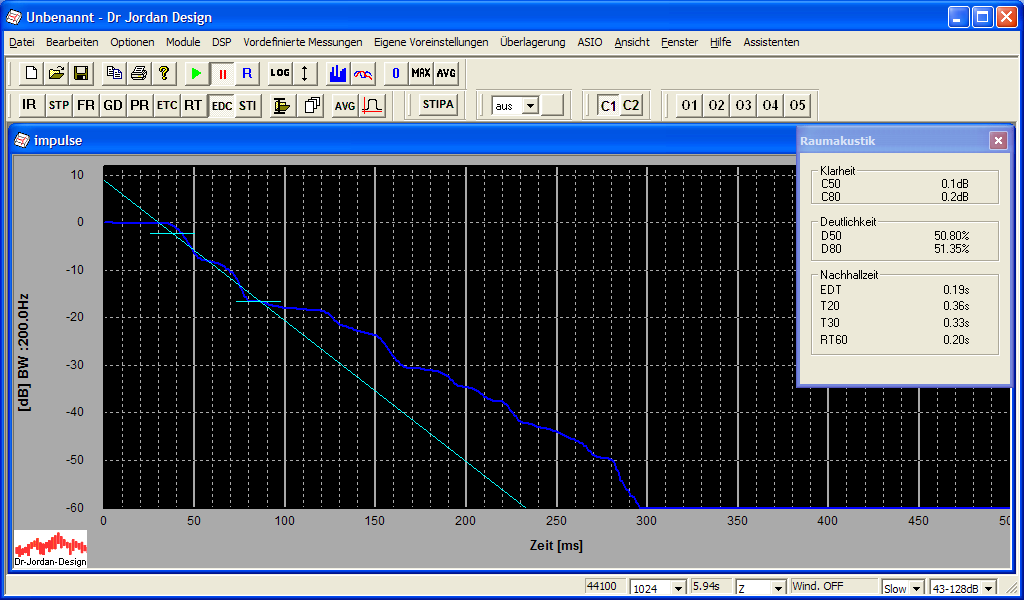Select the red-blue curve overlay icon
1024x600 pixels.
click(x=362, y=73)
